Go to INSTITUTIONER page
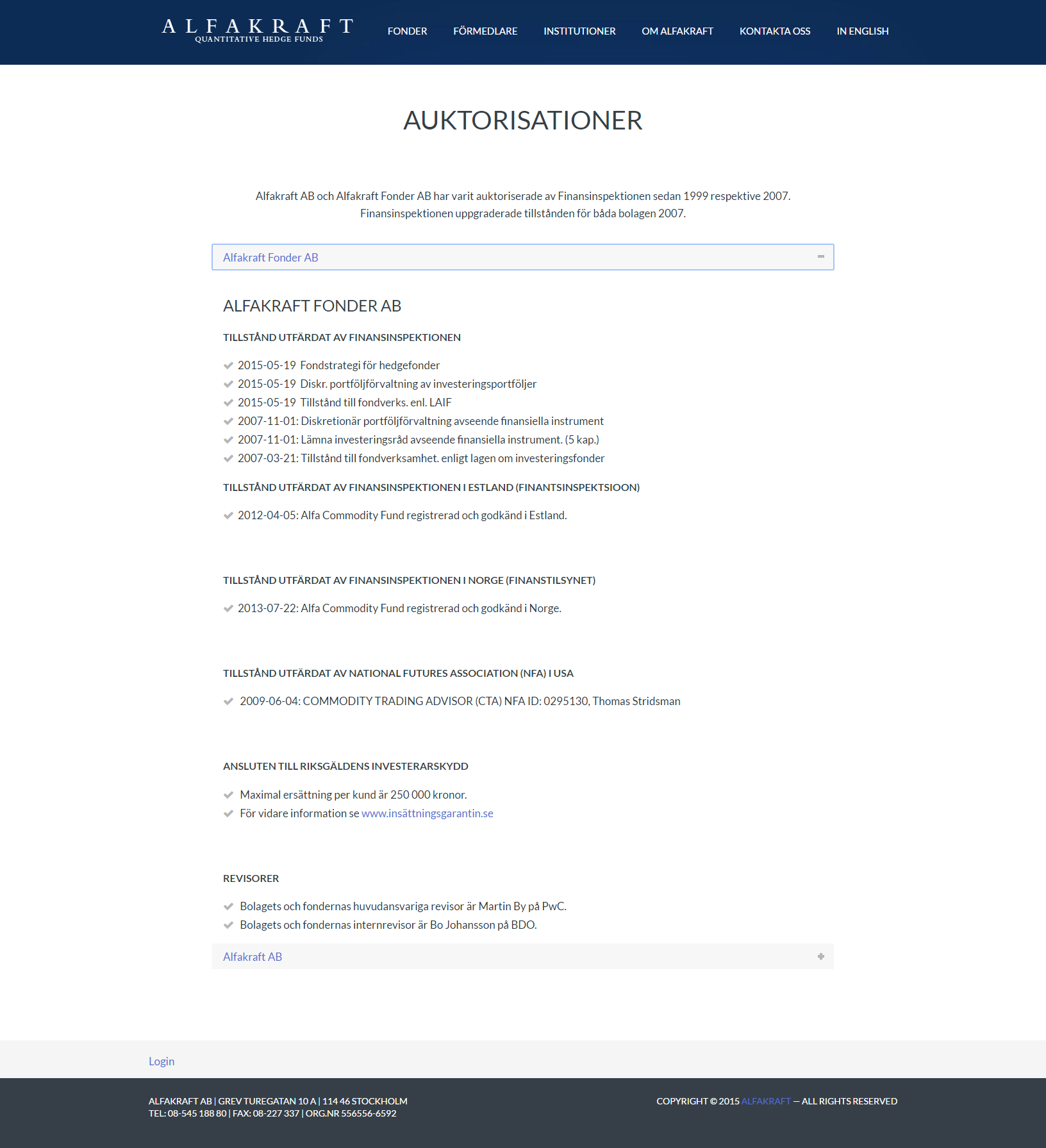This screenshot has width=1046, height=1148. point(579,31)
